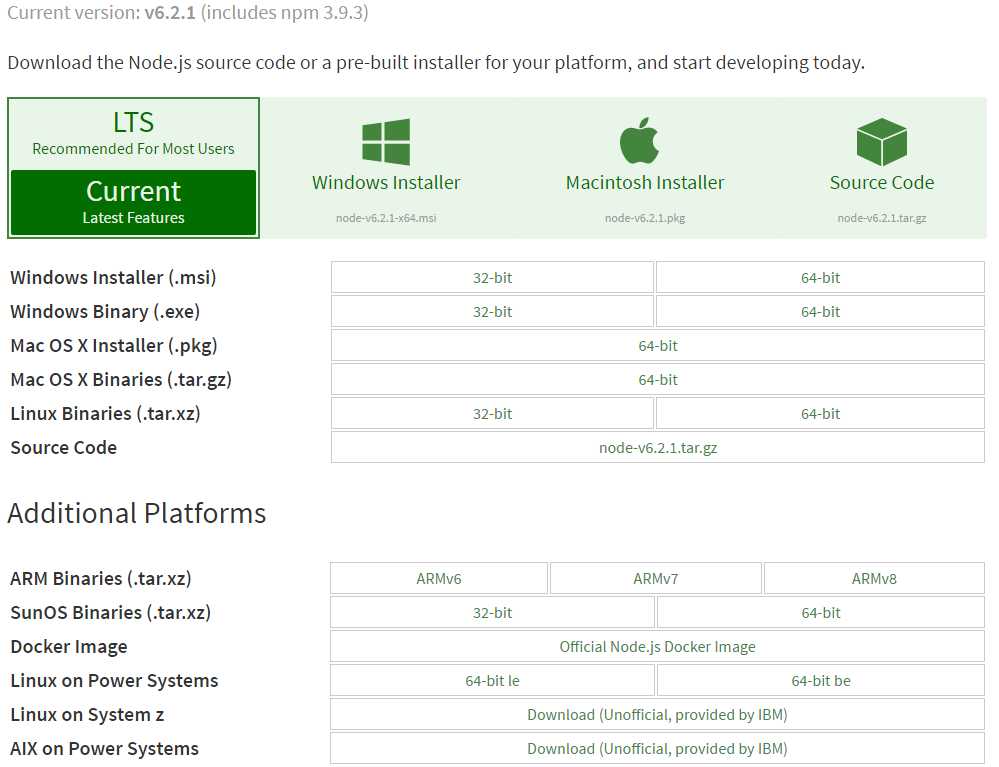Image resolution: width=999 pixels, height=767 pixels.
Task: Click the AIX on Power Systems label
Action: tap(104, 749)
